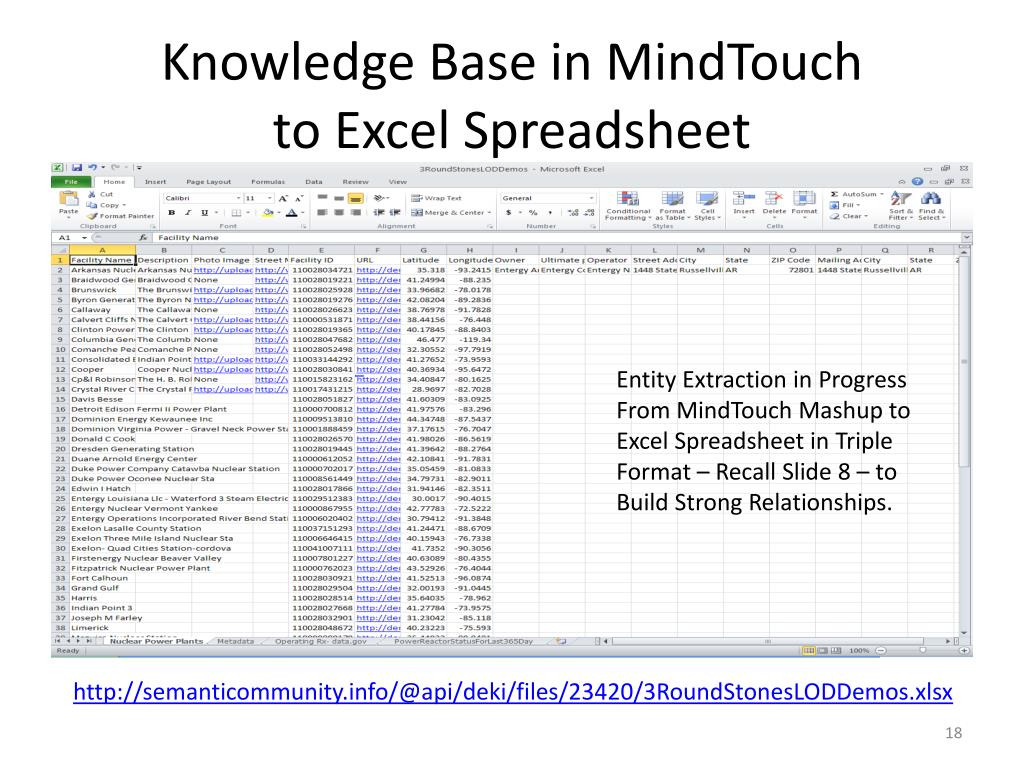Screen dimensions: 1024x768
Task: Click the Accounting dollar format icon
Action: tap(509, 212)
